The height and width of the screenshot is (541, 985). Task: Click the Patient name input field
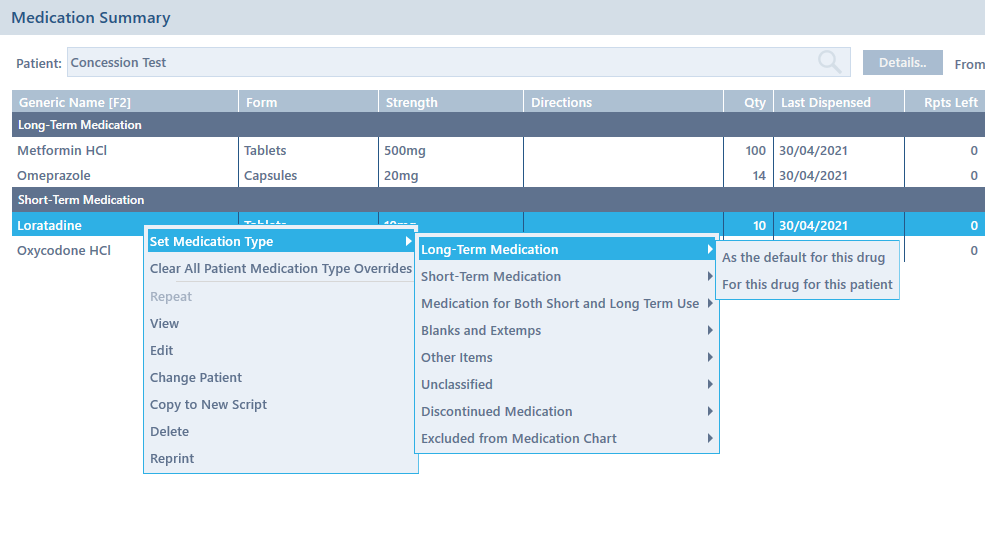pyautogui.click(x=440, y=62)
